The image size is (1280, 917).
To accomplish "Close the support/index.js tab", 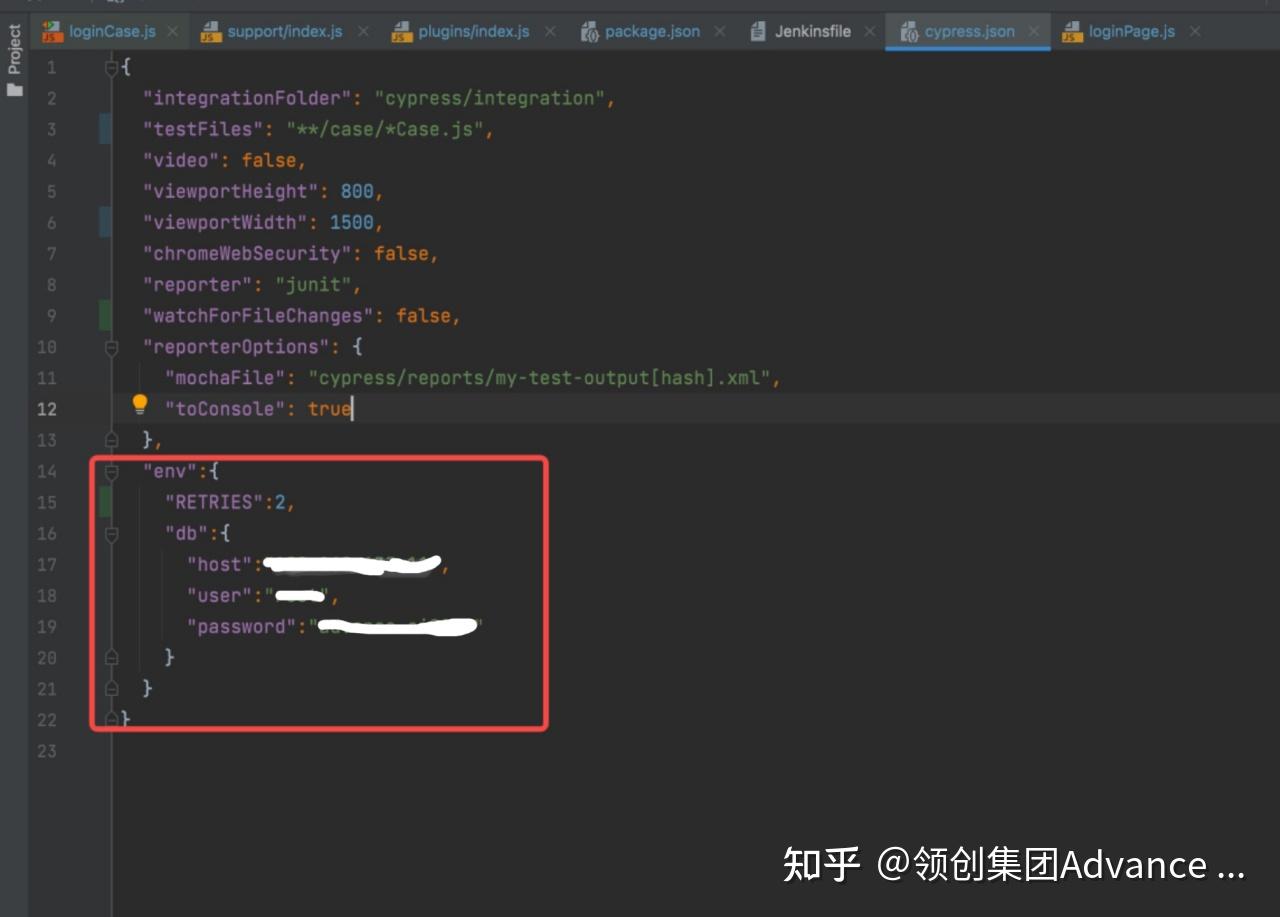I will pos(363,31).
